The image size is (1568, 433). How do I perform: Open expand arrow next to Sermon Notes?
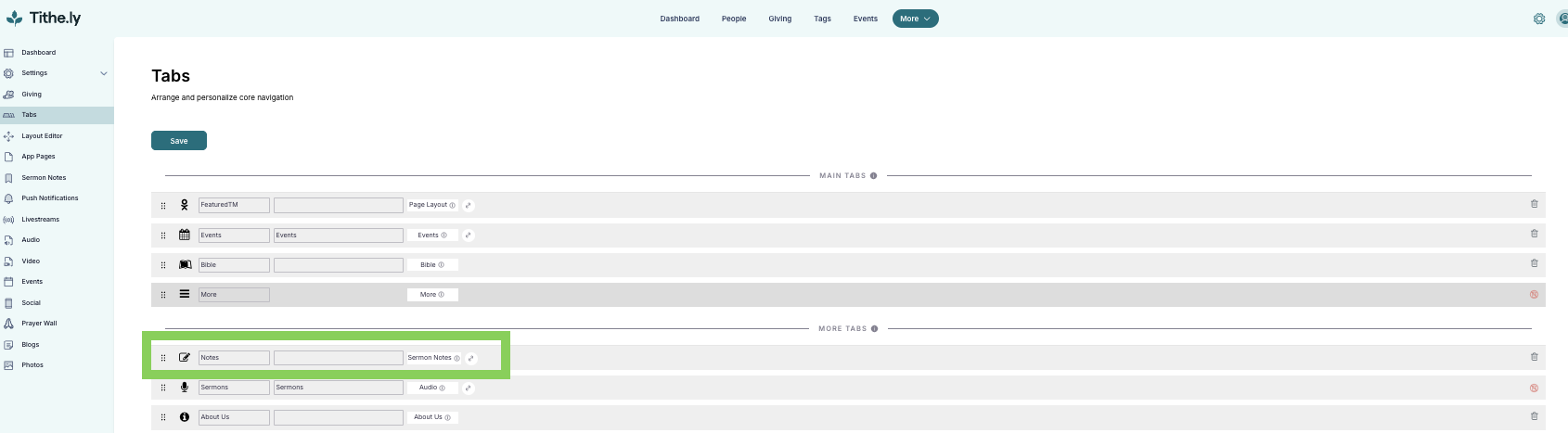471,358
